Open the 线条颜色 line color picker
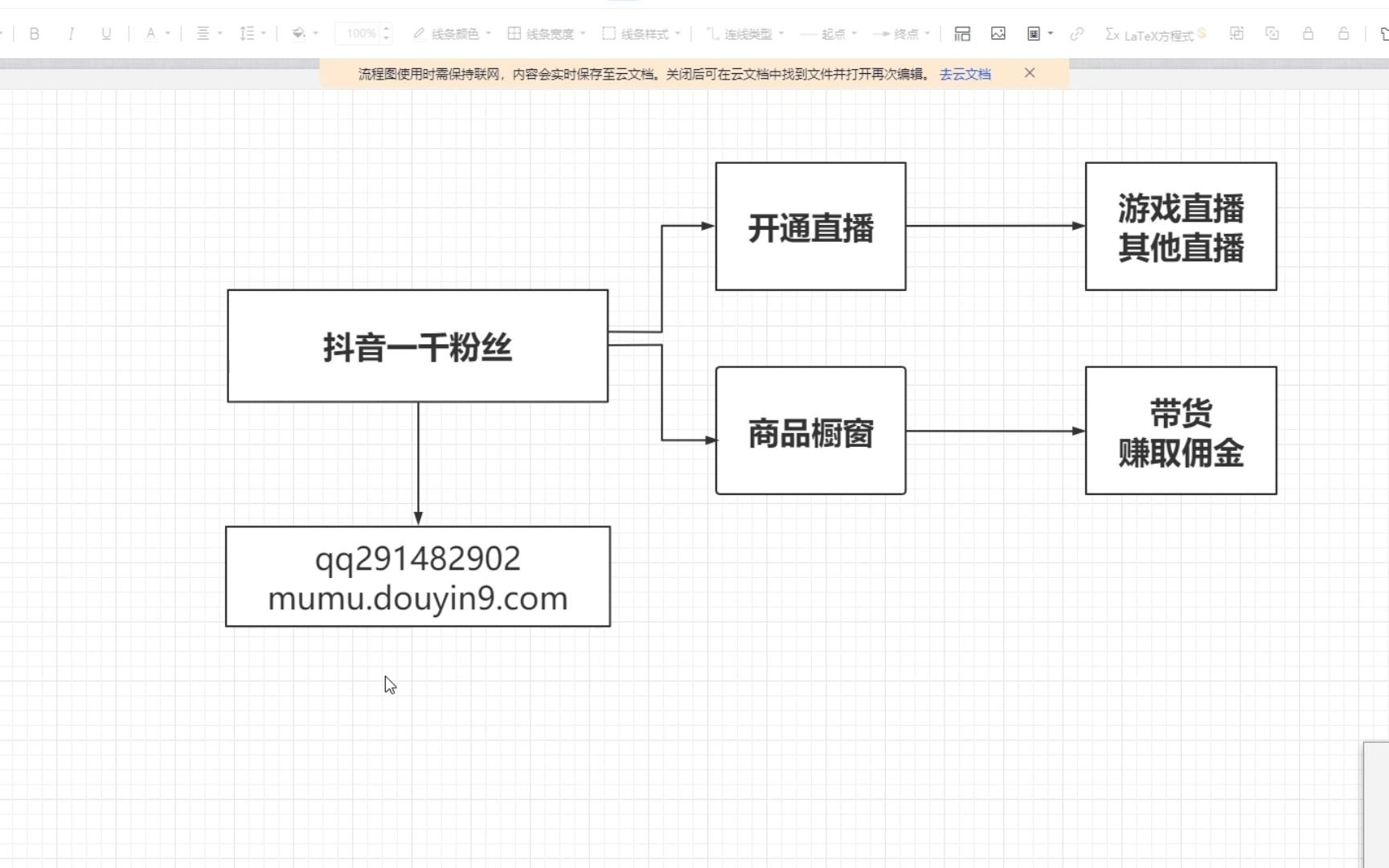Viewport: 1389px width, 868px height. point(451,34)
